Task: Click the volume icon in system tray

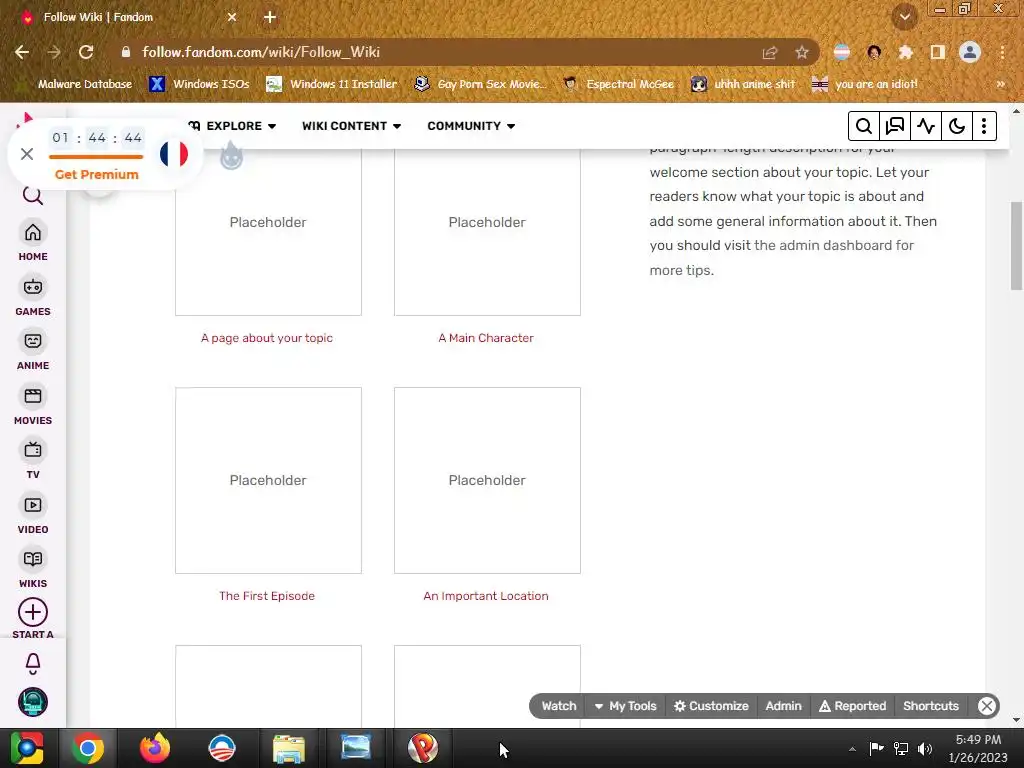Action: [925, 748]
